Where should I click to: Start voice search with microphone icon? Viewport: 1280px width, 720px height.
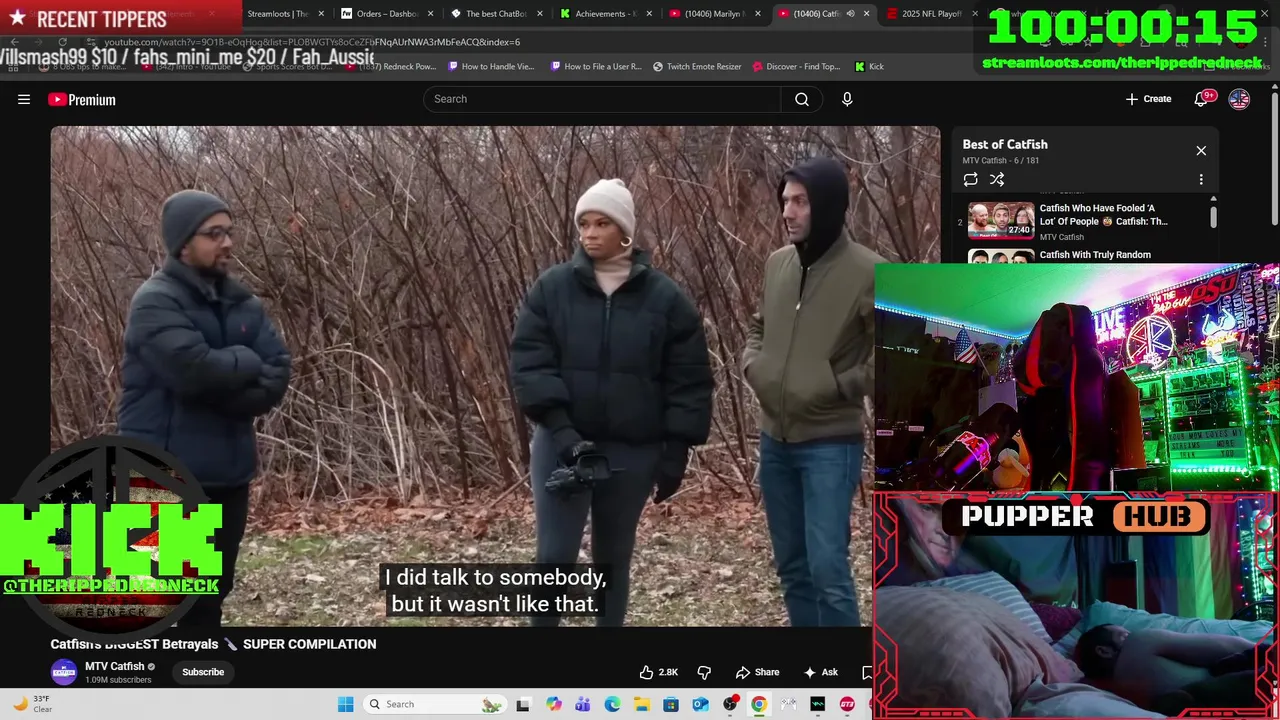click(x=847, y=99)
